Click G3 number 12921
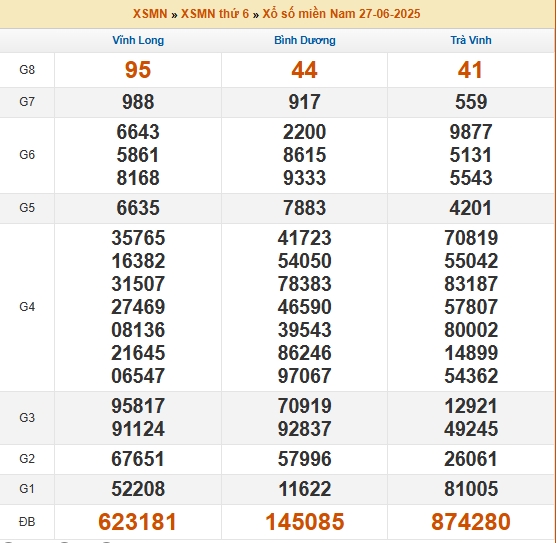 coord(471,406)
